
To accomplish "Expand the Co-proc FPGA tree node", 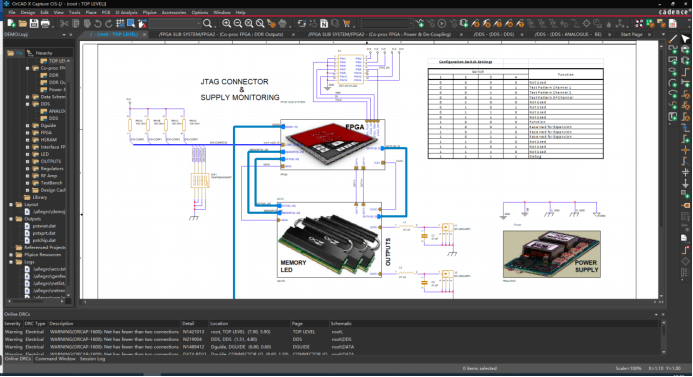I will point(27,69).
